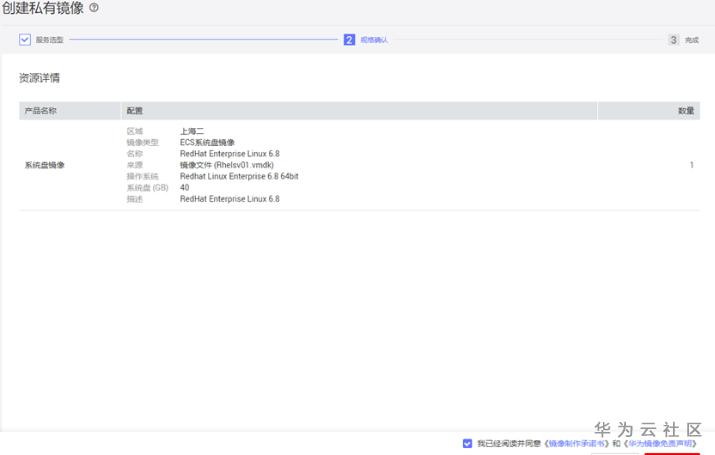The image size is (715, 455).
Task: Click the 系统盘 (GB) field label
Action: pyautogui.click(x=147, y=187)
